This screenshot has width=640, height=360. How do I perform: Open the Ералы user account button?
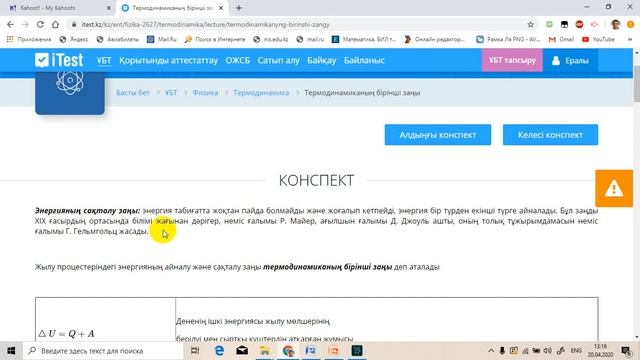click(570, 60)
